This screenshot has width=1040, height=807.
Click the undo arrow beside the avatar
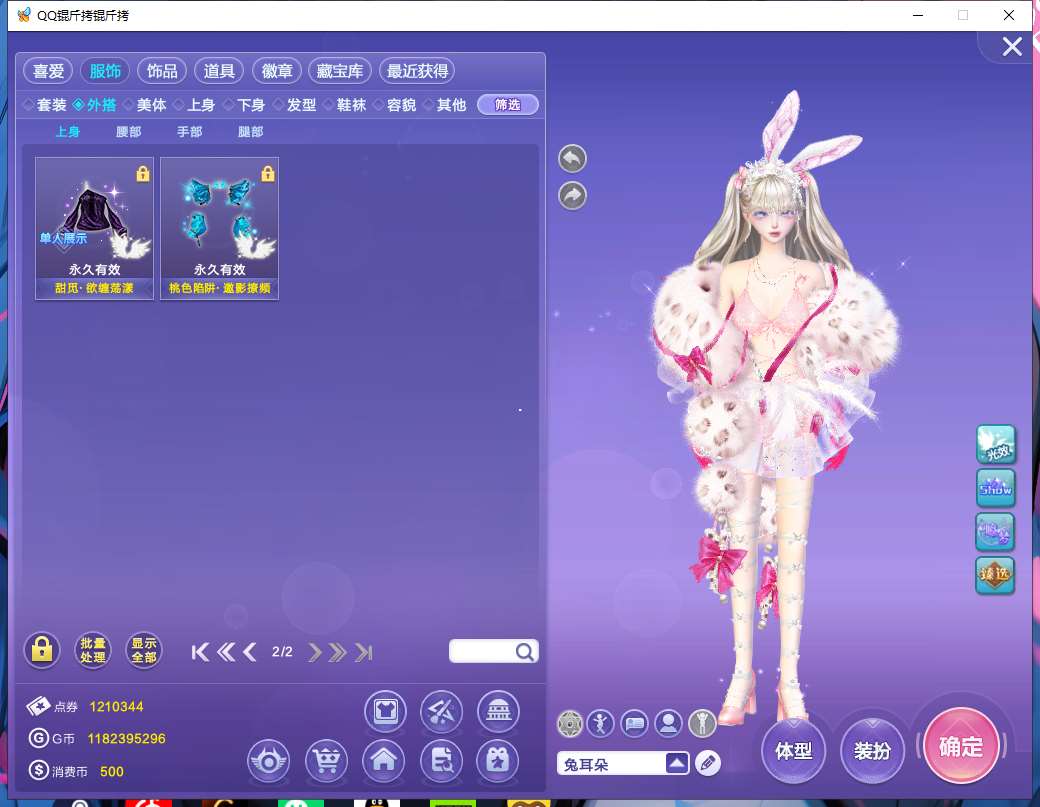(572, 158)
